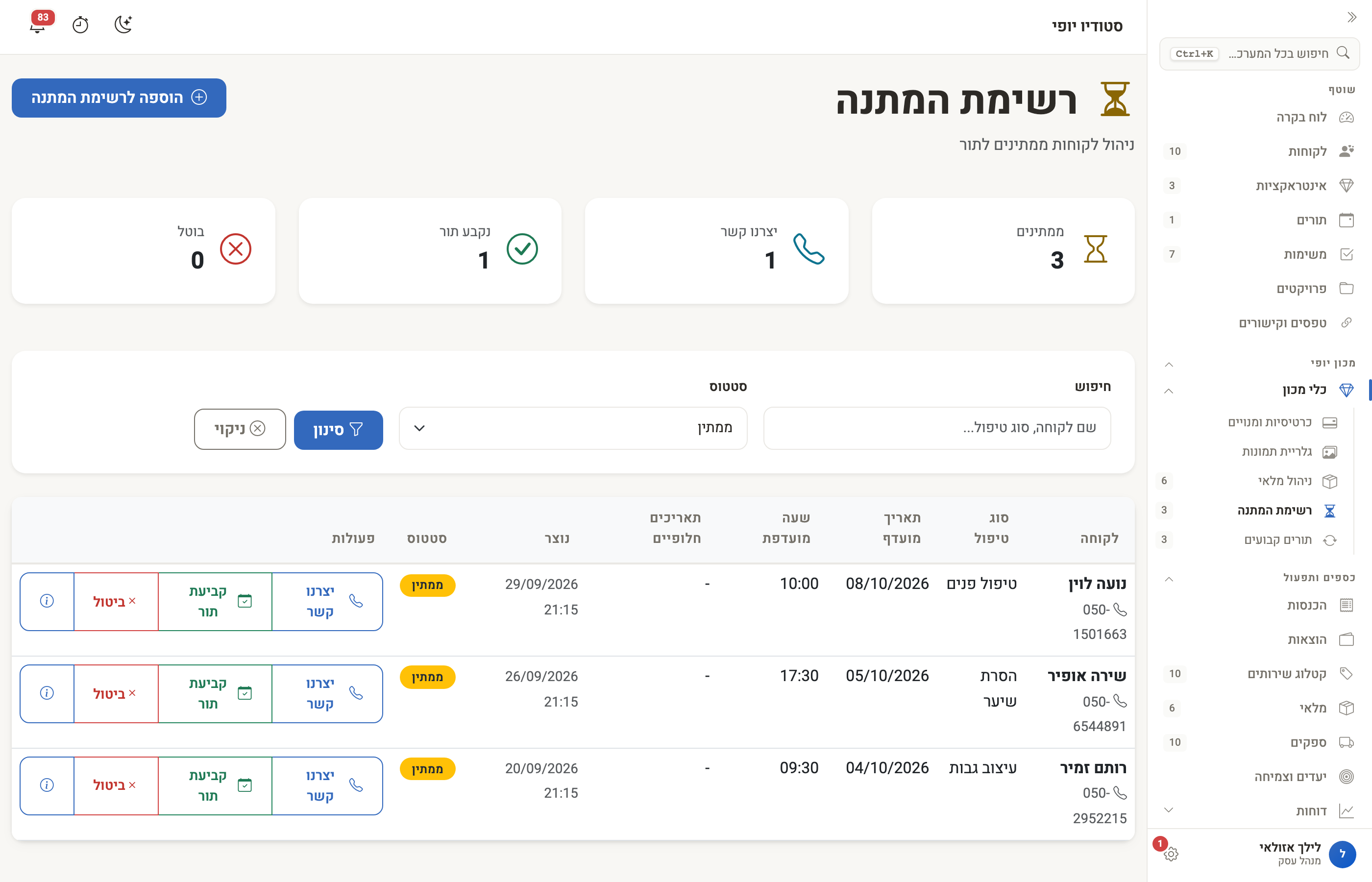This screenshot has width=1372, height=882.
Task: Open משימות in sidebar
Action: pos(1259,254)
